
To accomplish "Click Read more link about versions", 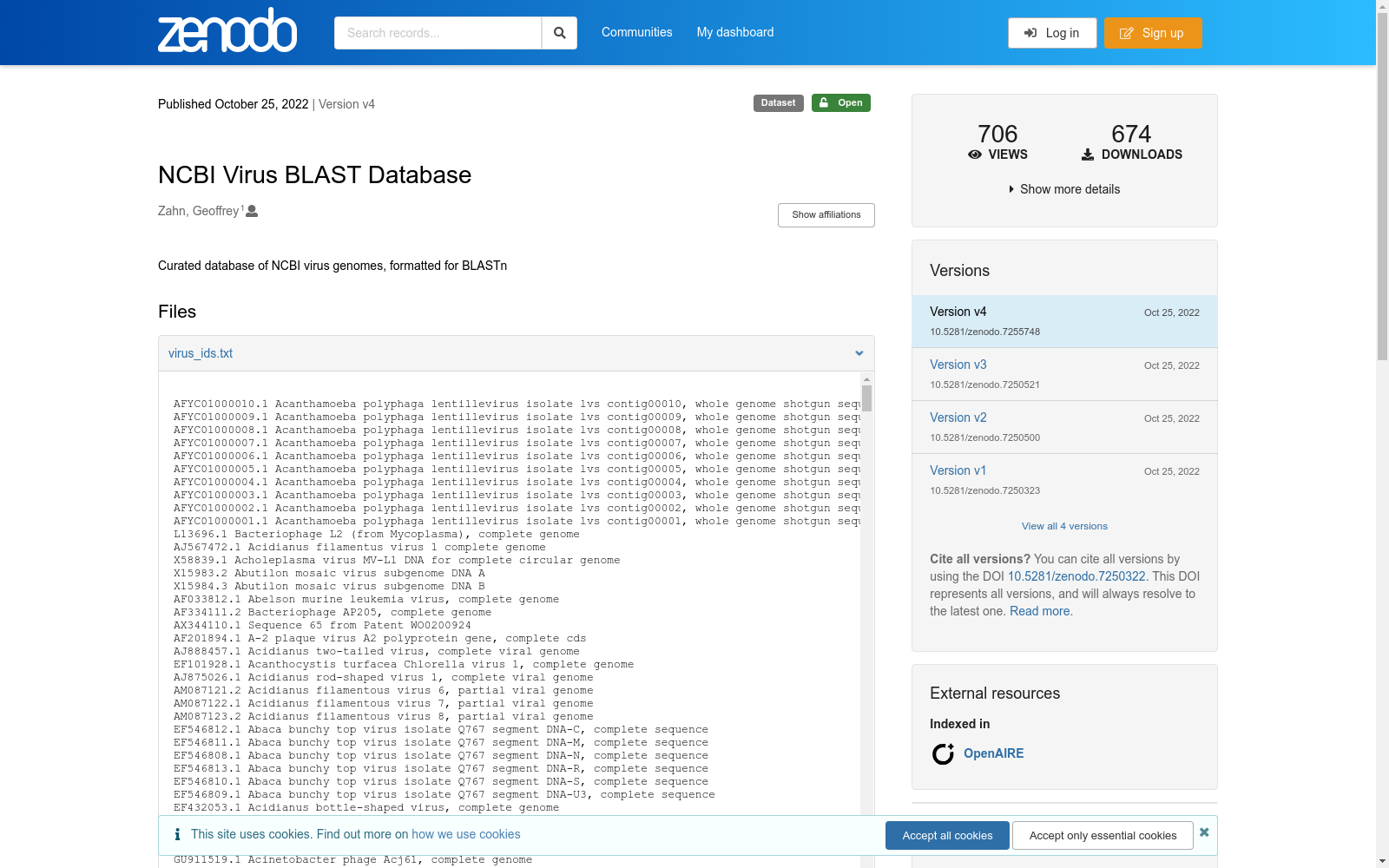I will 1040,611.
